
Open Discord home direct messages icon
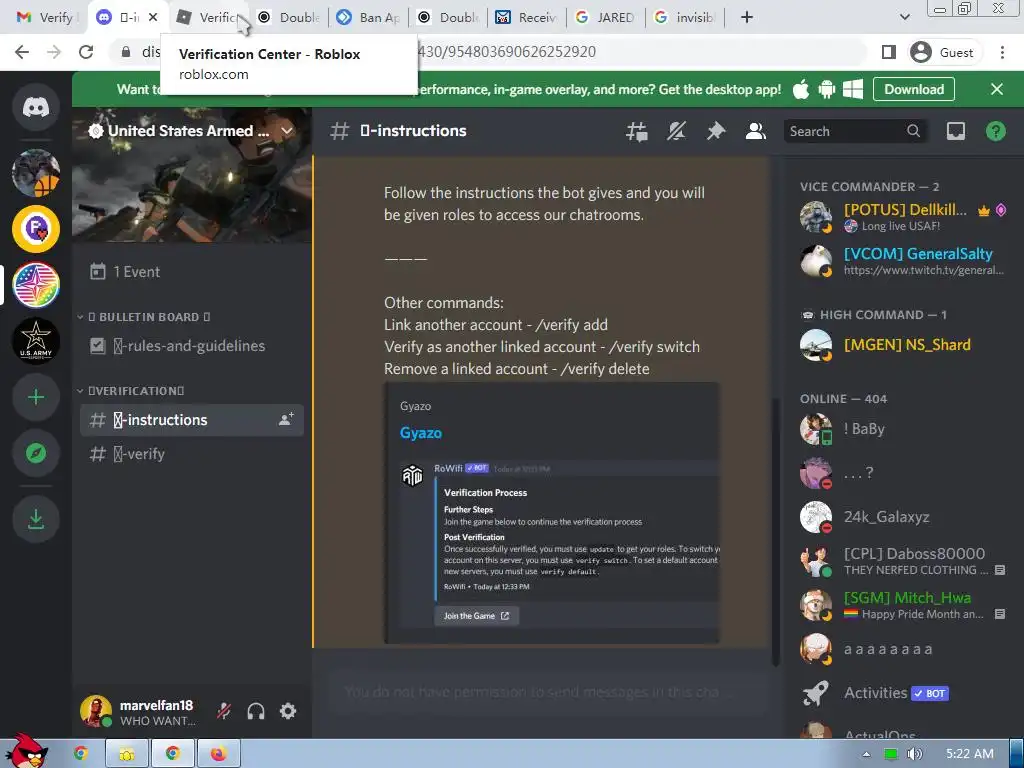tap(36, 107)
